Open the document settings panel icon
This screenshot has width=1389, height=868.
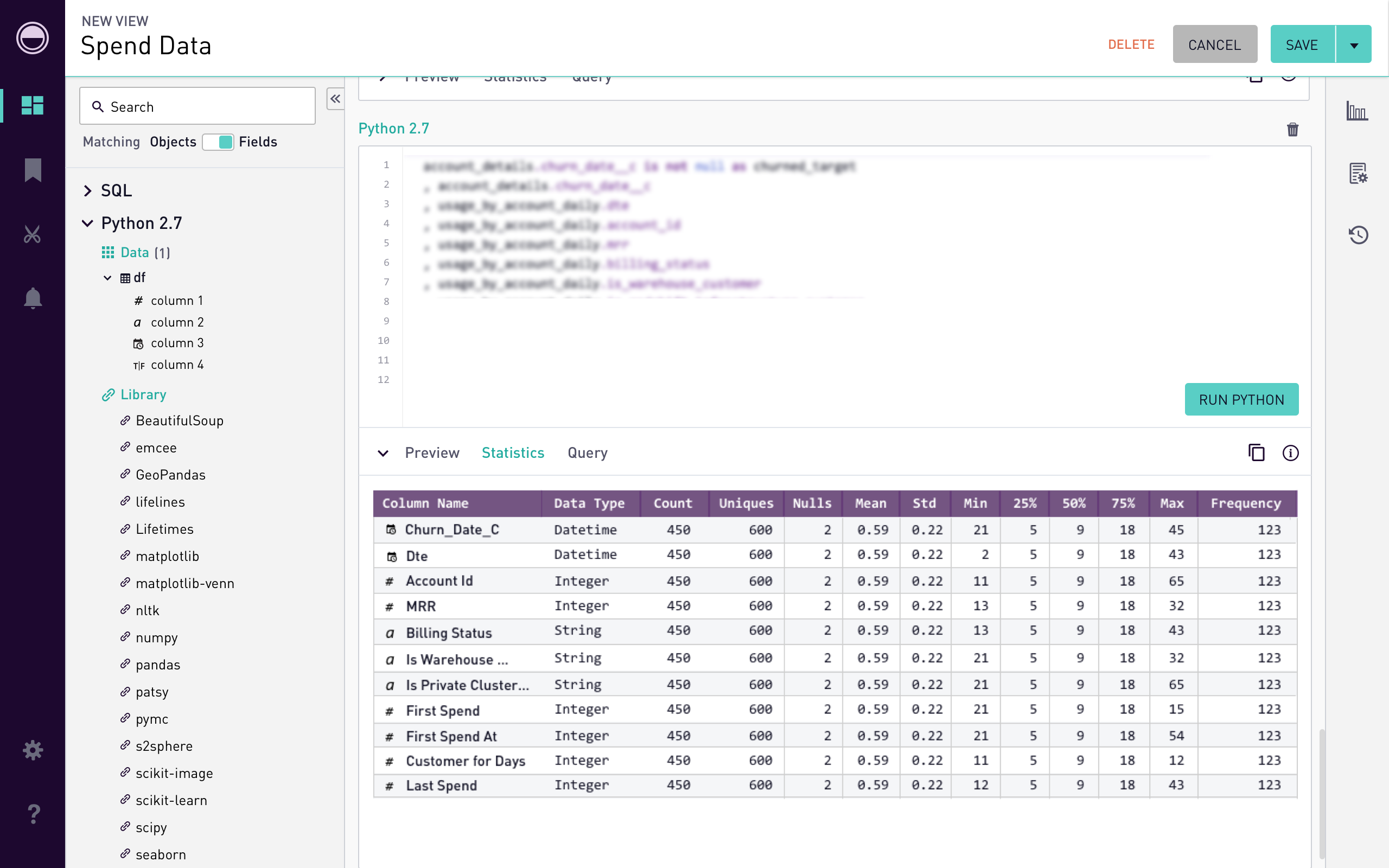[x=1358, y=173]
